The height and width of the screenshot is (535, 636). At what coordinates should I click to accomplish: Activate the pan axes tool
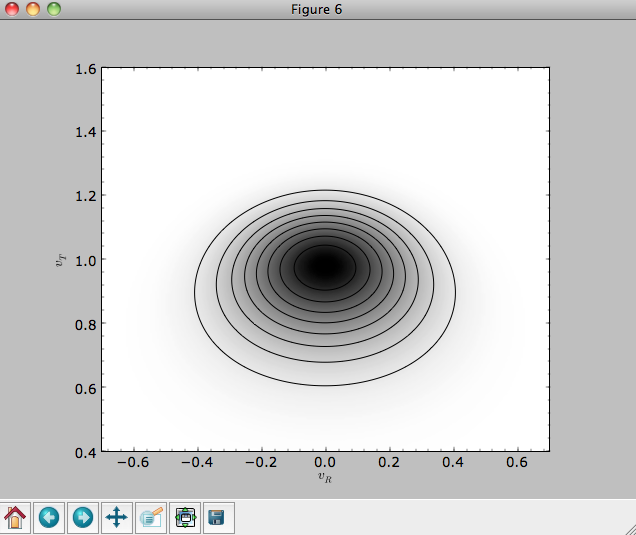click(x=117, y=518)
